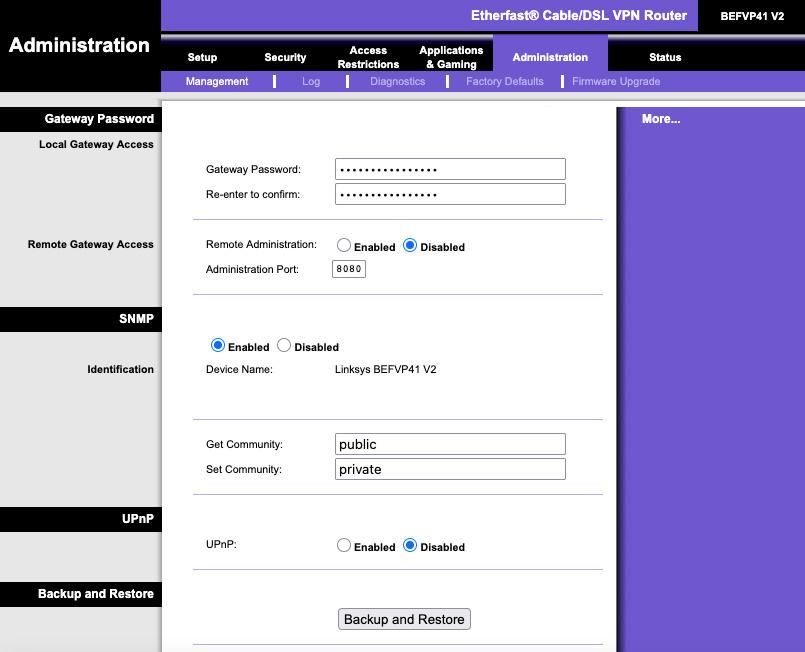The width and height of the screenshot is (805, 652).
Task: Enable Remote Administration radio button
Action: click(x=343, y=245)
